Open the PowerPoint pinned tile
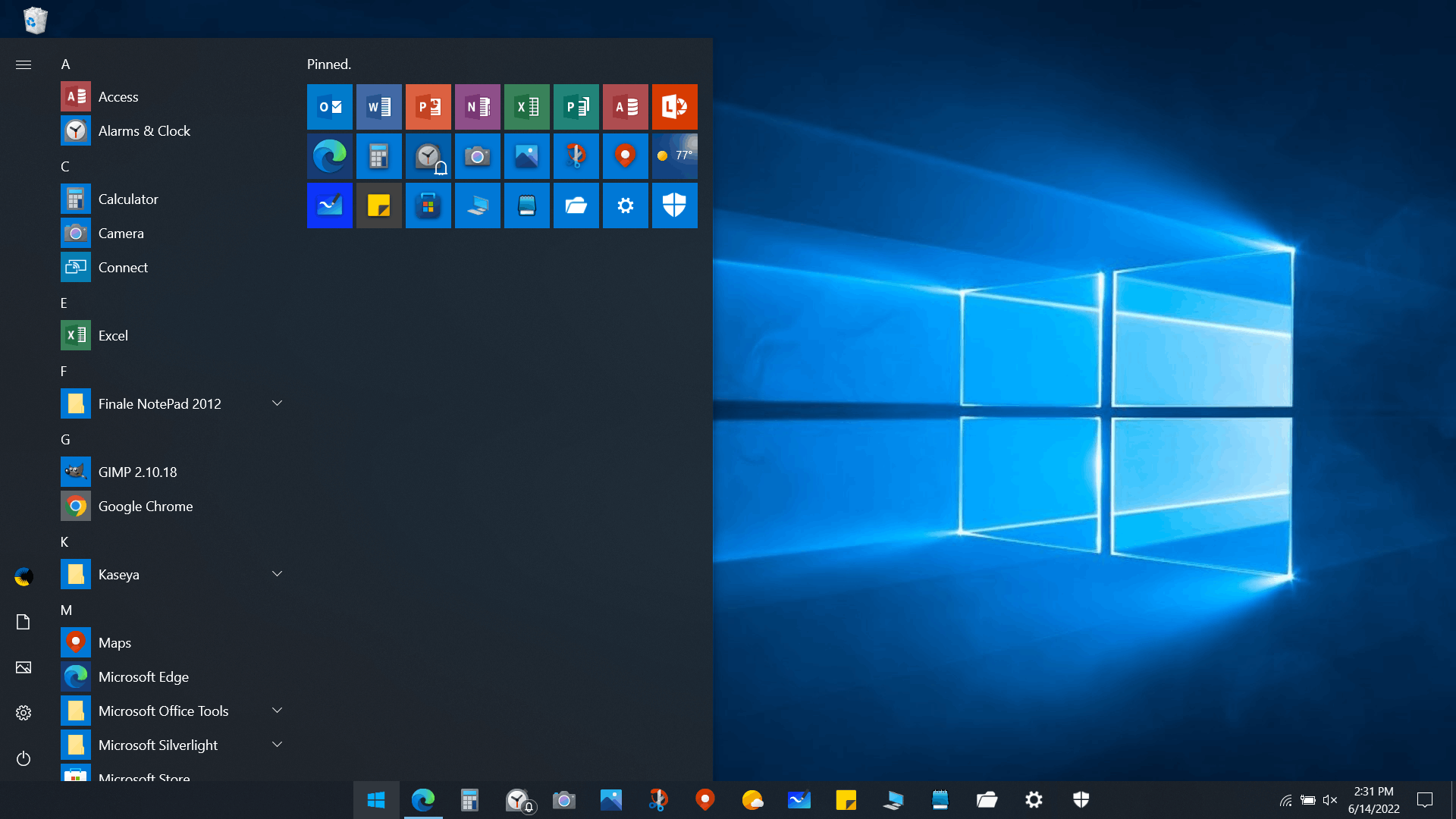This screenshot has width=1456, height=819. [x=428, y=107]
